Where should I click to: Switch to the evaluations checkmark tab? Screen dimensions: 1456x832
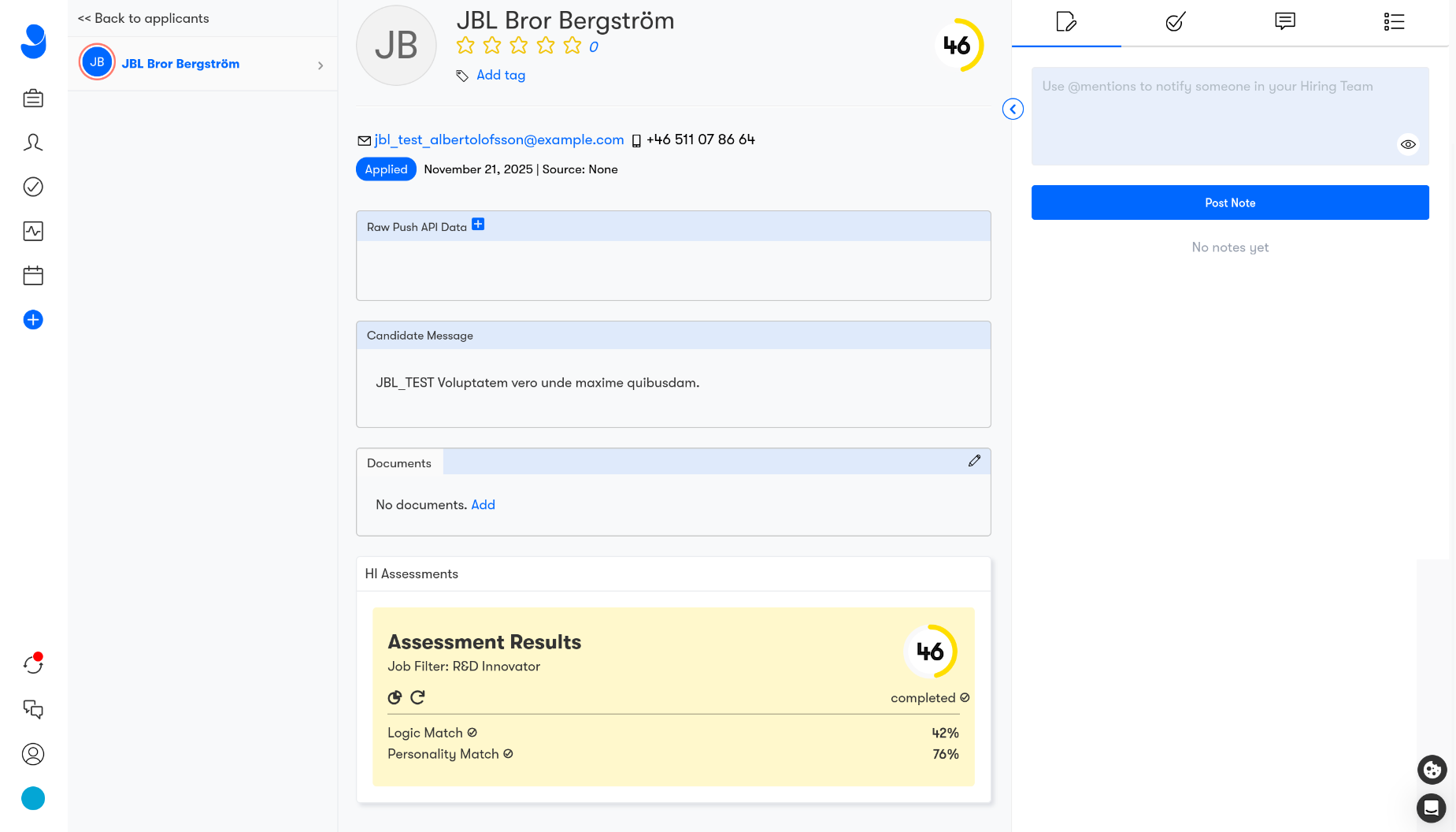(x=1175, y=22)
